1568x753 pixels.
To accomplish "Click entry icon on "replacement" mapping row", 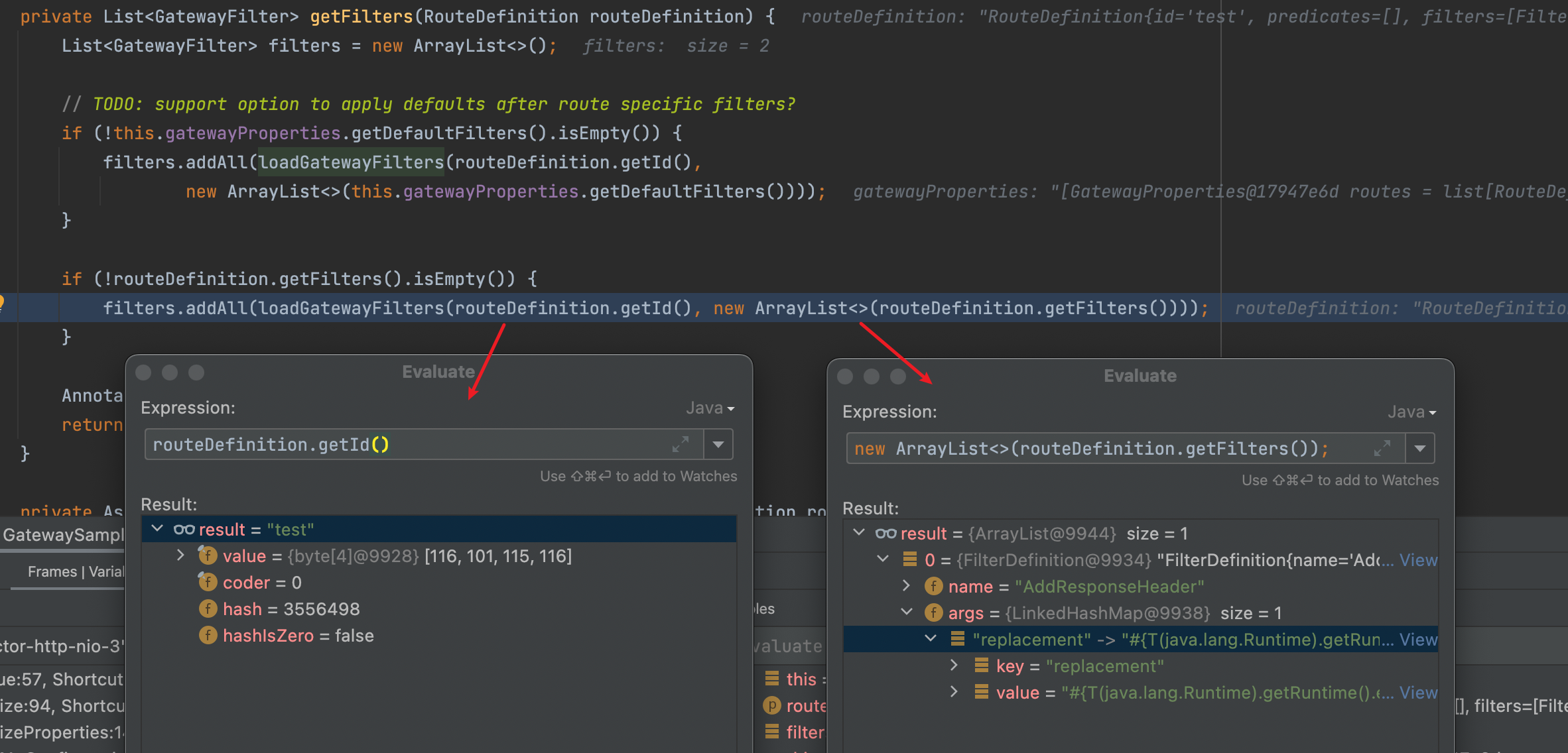I will coord(957,639).
